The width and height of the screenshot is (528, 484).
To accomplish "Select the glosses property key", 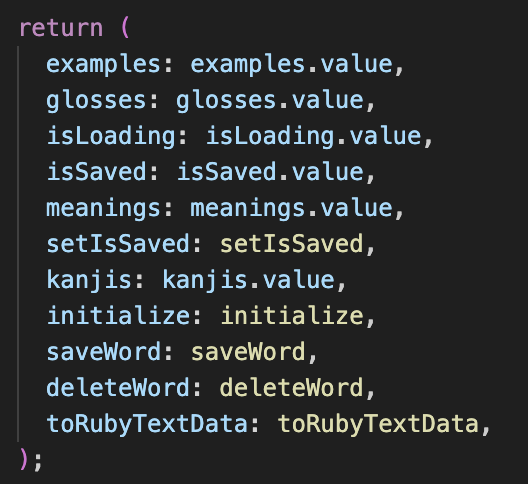I will point(96,101).
